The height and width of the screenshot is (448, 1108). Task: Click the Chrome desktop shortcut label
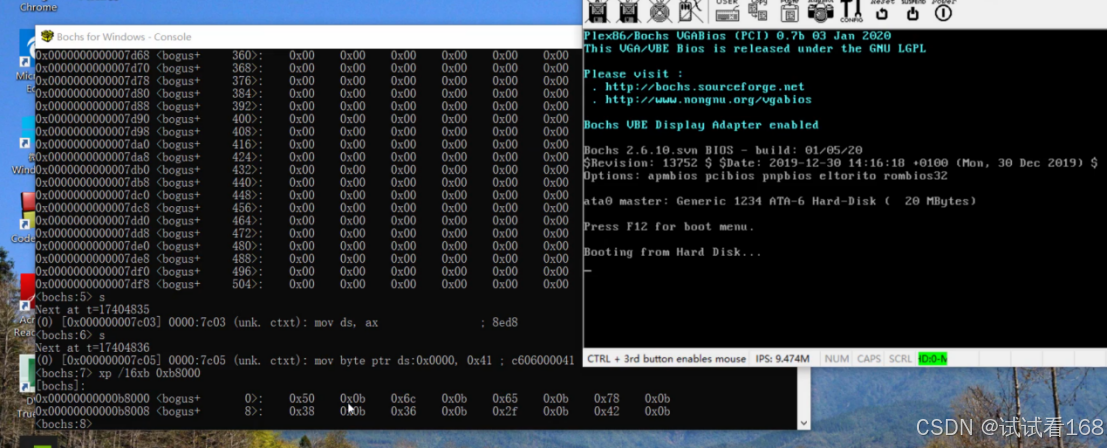[38, 7]
